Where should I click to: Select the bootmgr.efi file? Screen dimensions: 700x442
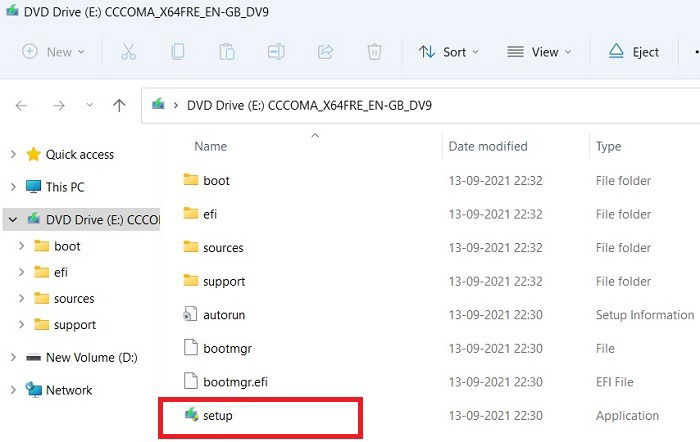pyautogui.click(x=225, y=382)
